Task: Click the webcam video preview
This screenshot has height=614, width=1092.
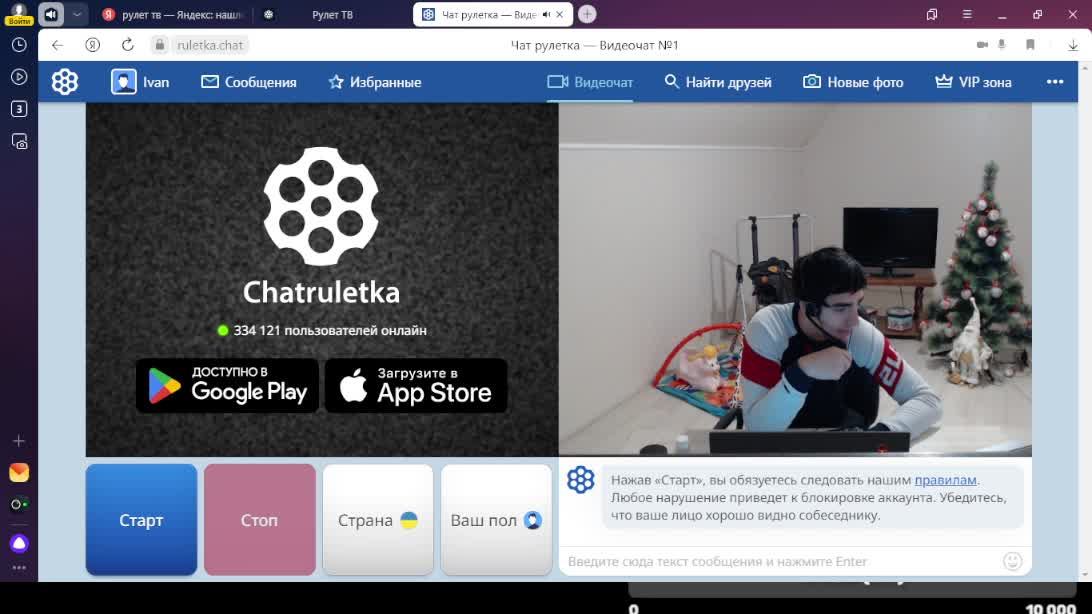Action: click(795, 280)
